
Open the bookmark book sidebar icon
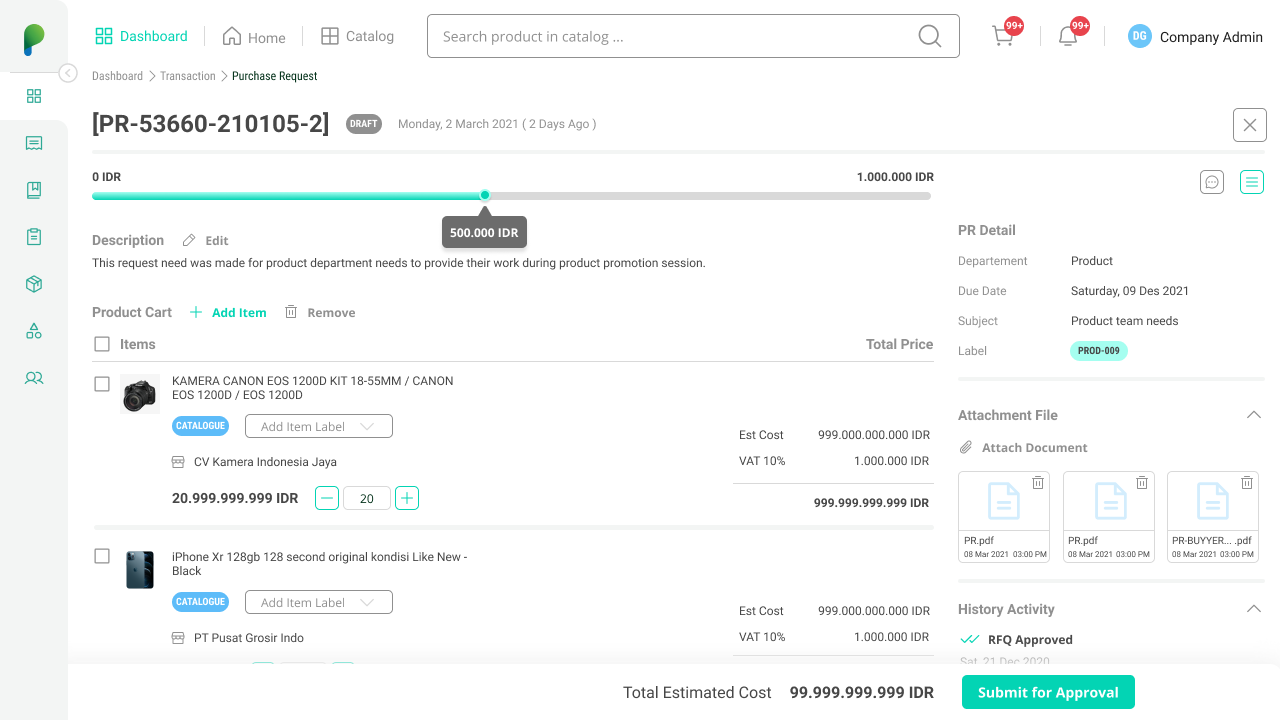coord(34,190)
